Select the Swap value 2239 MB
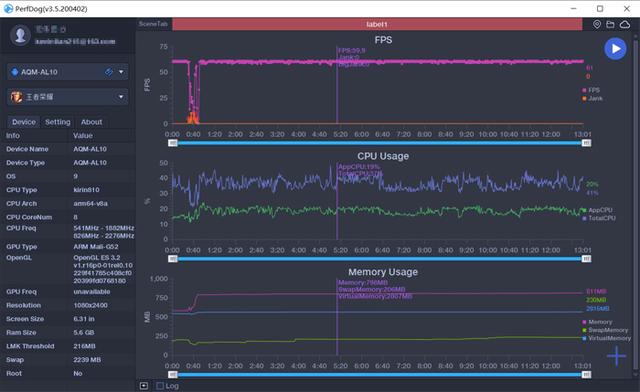The image size is (640, 392). tap(87, 360)
